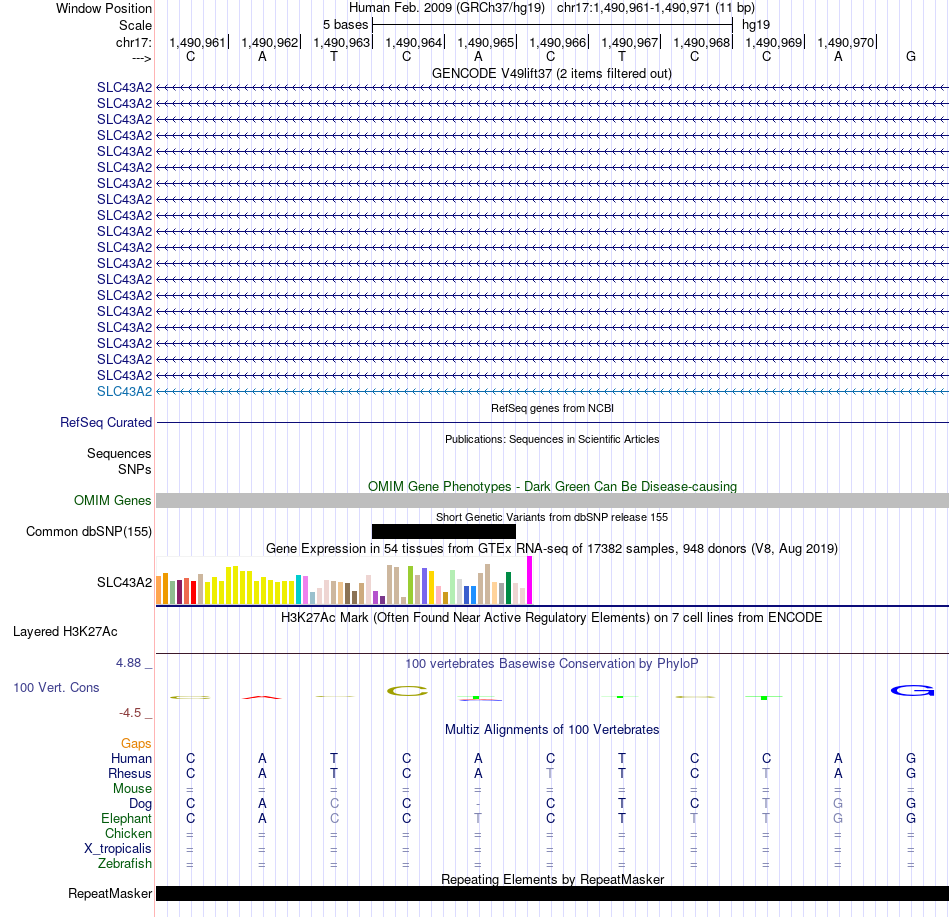Click the G base in the Human row
Screen dimensions: 950x917
911,758
